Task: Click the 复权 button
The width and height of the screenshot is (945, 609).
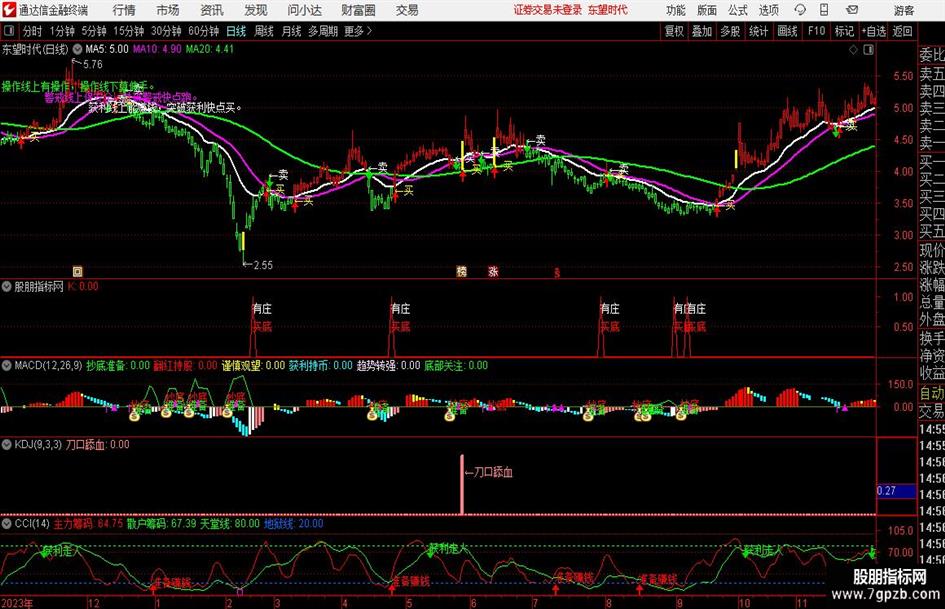Action: 674,31
